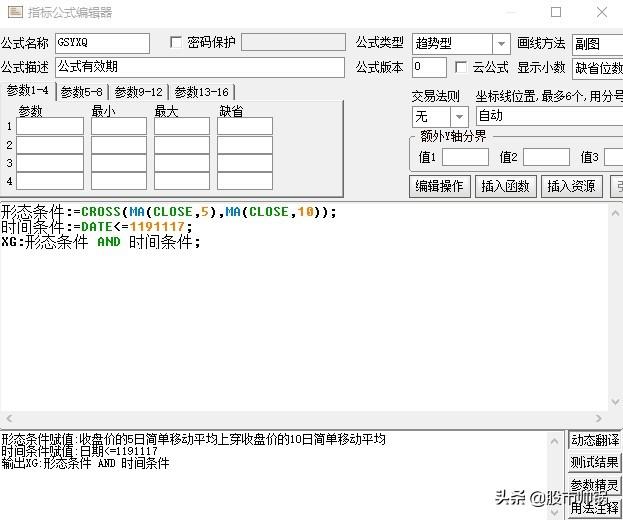Screen dimensions: 623x520
Task: Click row 1 参数 name field
Action: (50, 126)
